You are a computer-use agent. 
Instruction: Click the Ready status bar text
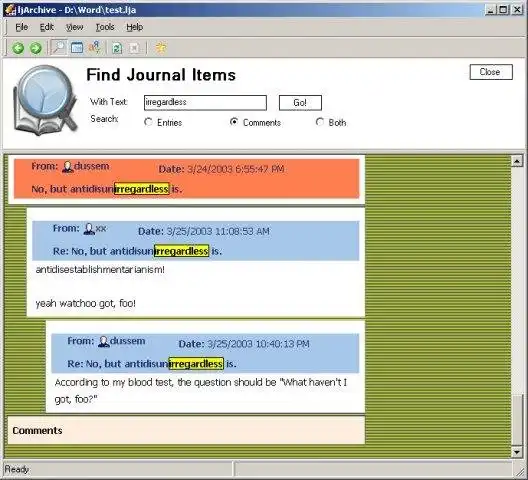(16, 469)
